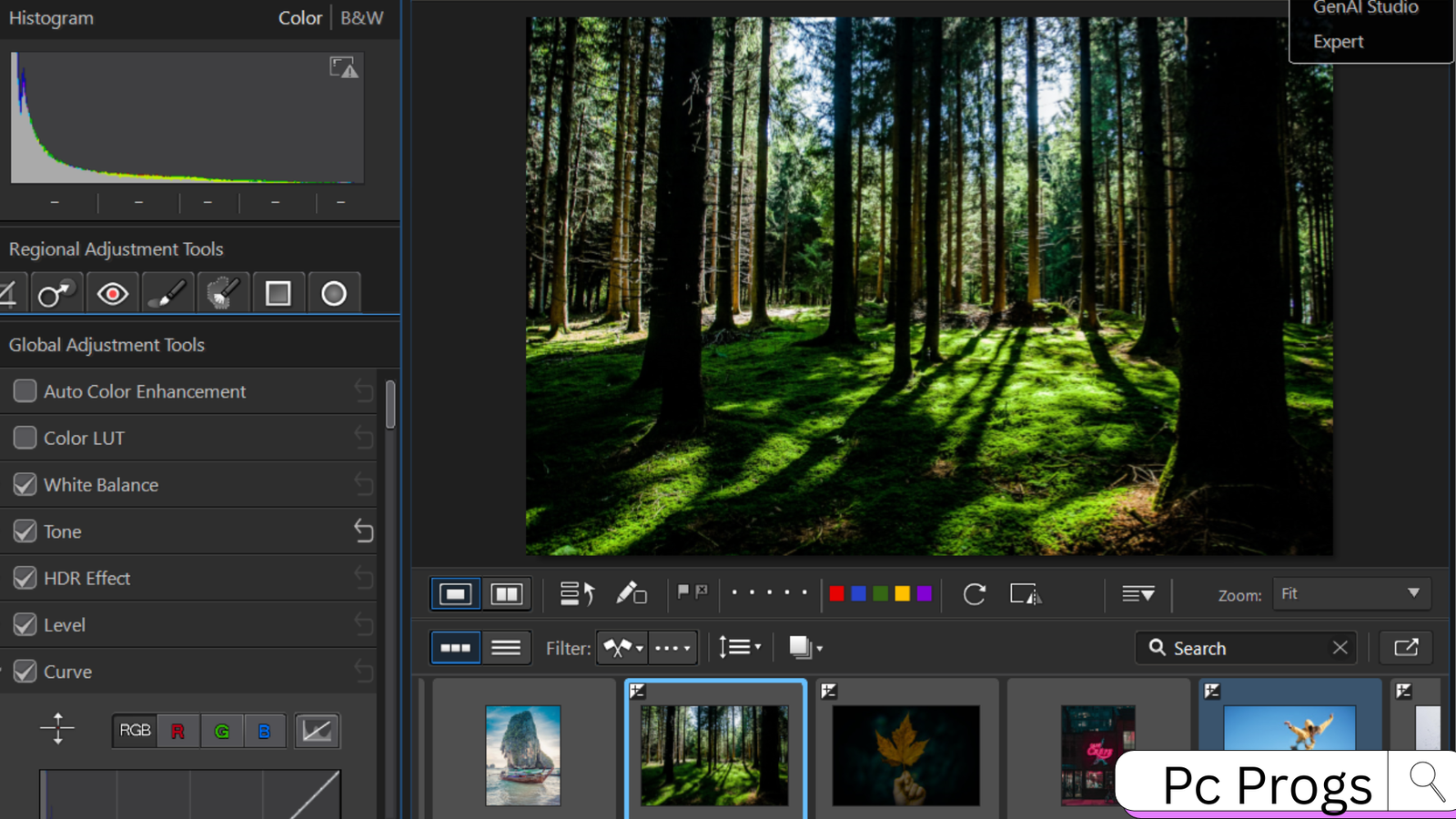The image size is (1456, 819).
Task: Choose Expert from menu
Action: [x=1338, y=42]
